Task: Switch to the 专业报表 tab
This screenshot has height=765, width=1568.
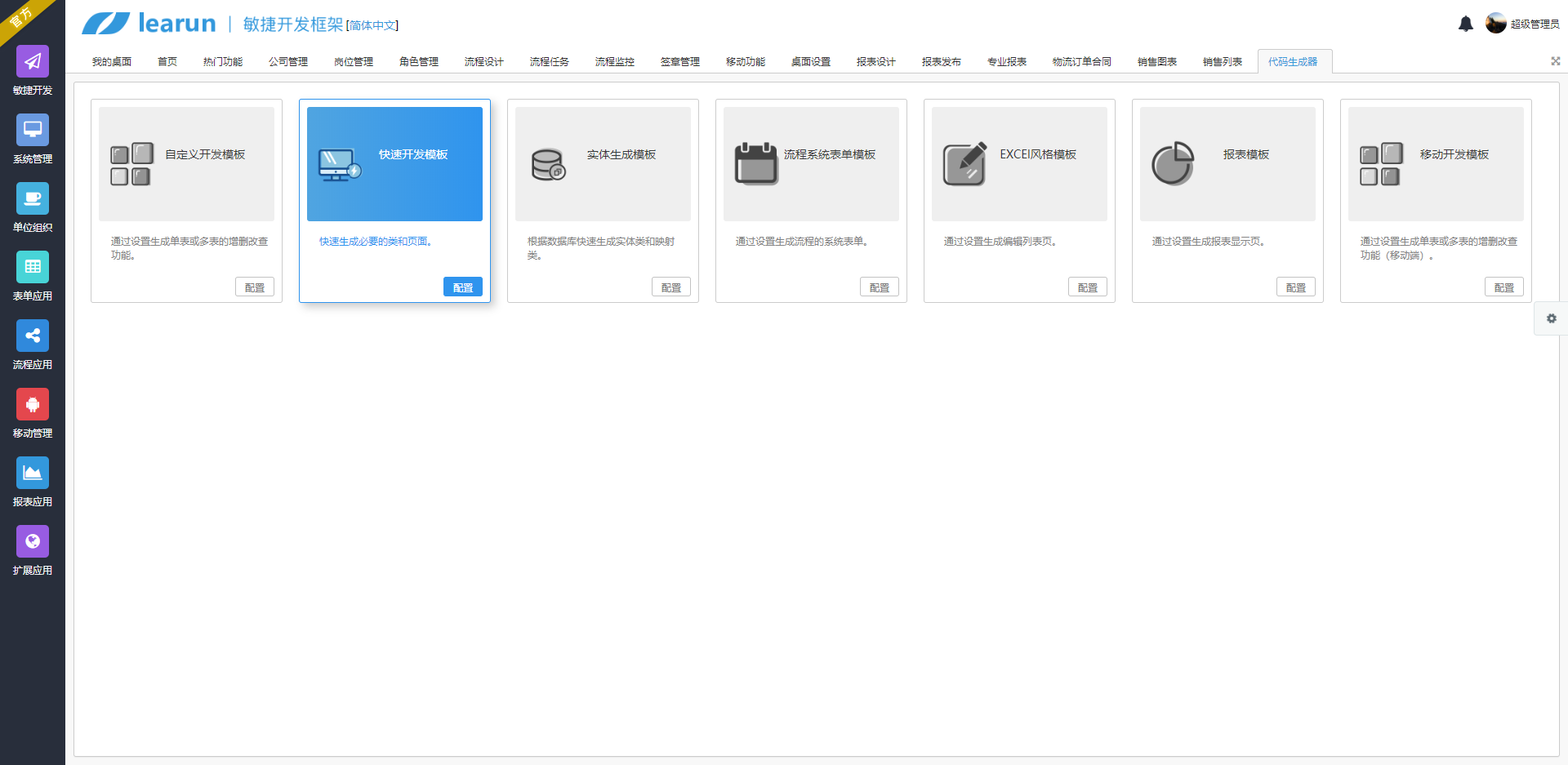Action: tap(1007, 62)
